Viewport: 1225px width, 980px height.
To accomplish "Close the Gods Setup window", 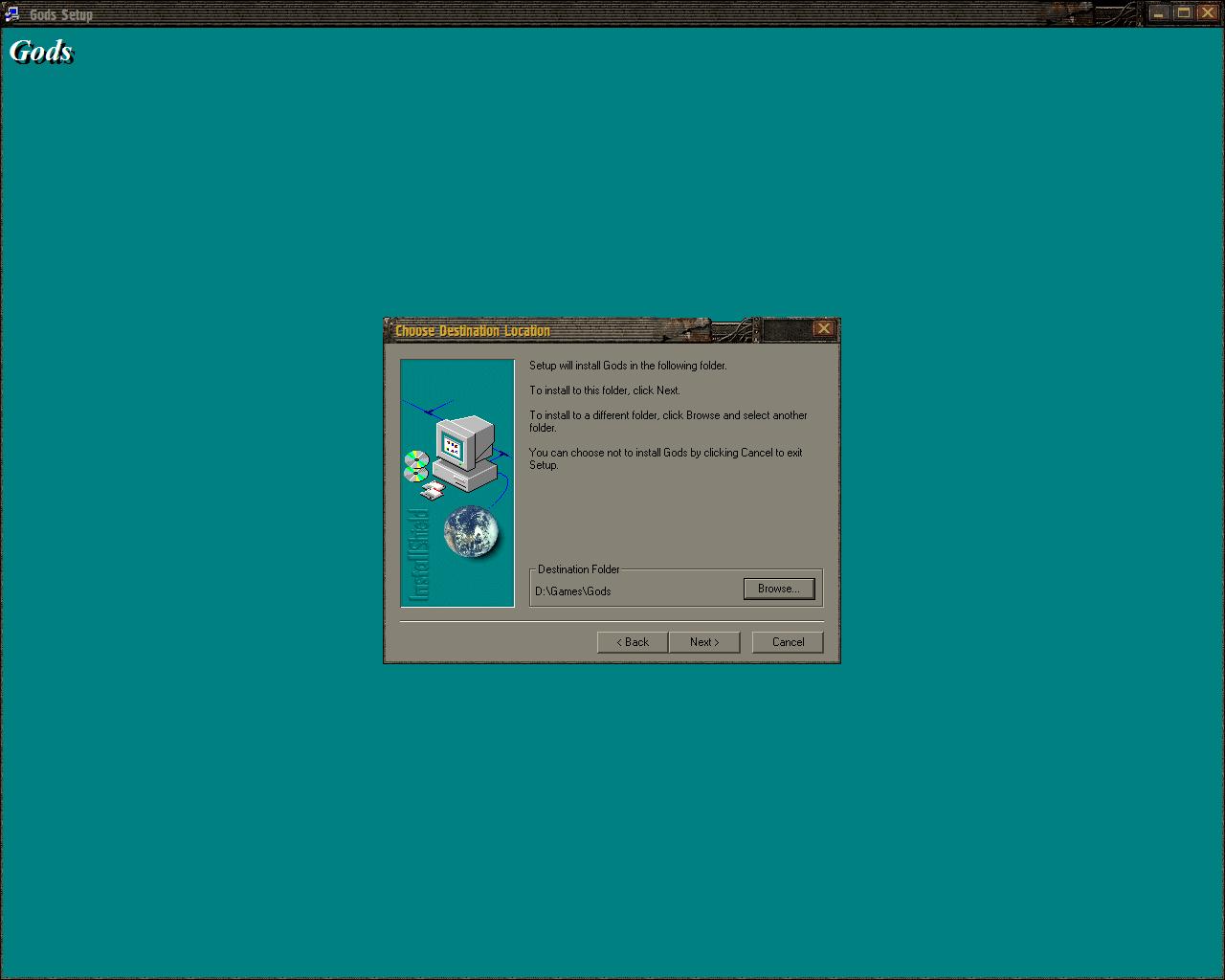I will [x=1207, y=12].
